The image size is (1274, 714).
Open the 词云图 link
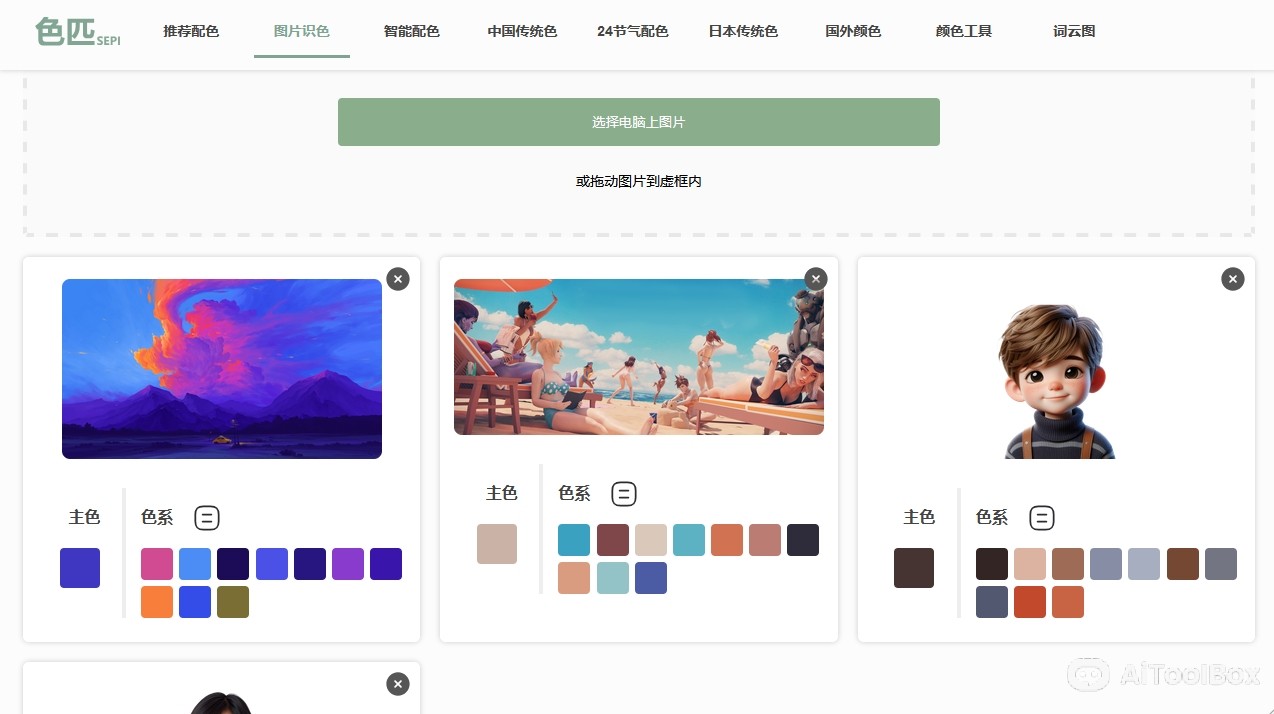point(1074,31)
